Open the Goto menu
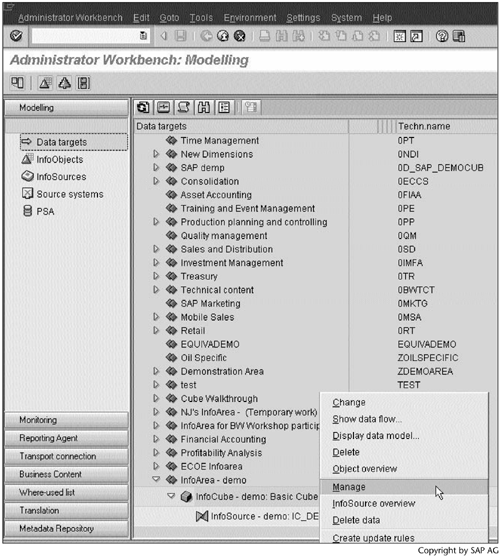The width and height of the screenshot is (500, 559). point(169,17)
